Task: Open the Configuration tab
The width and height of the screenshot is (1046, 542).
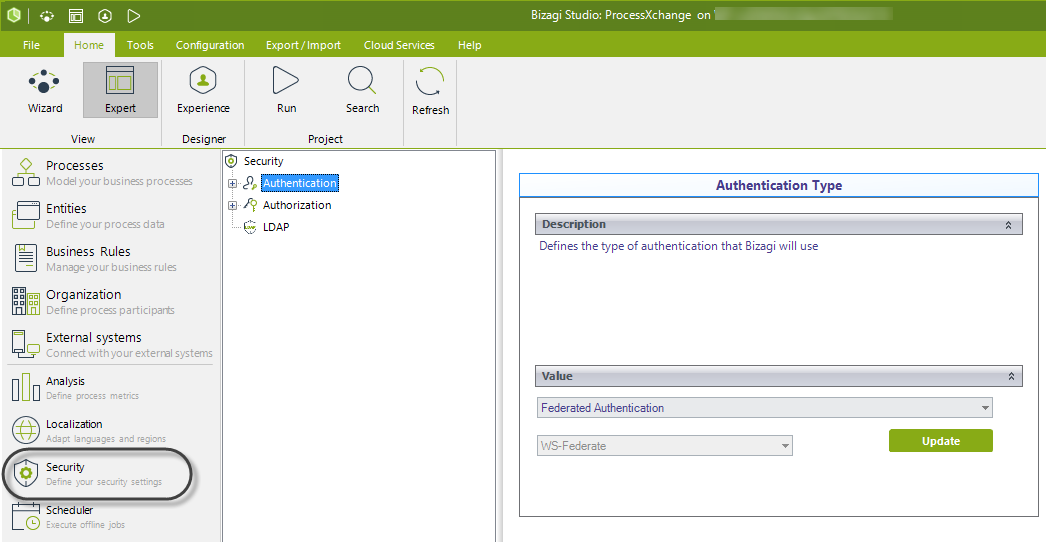Action: [210, 45]
